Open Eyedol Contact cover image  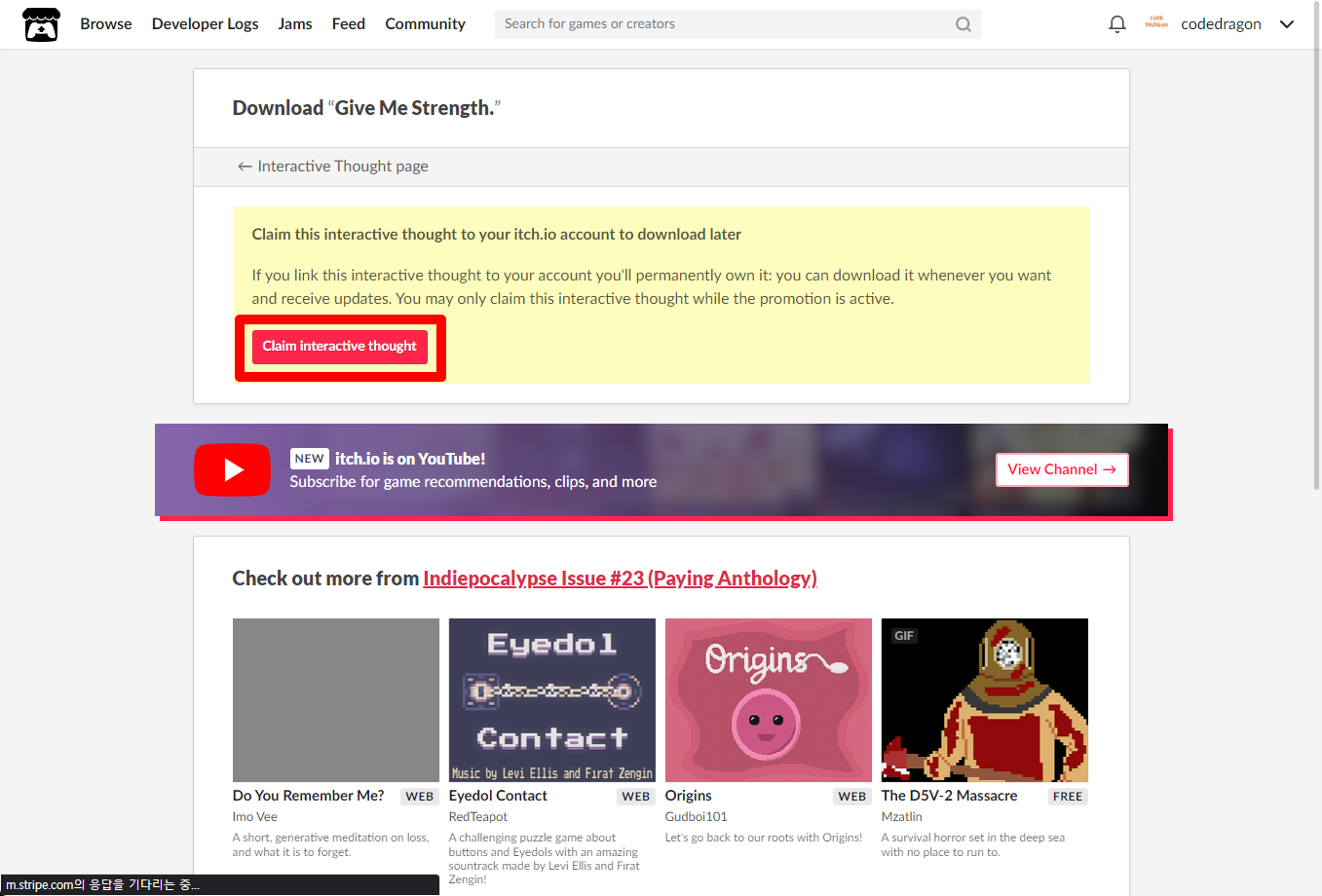pyautogui.click(x=552, y=700)
